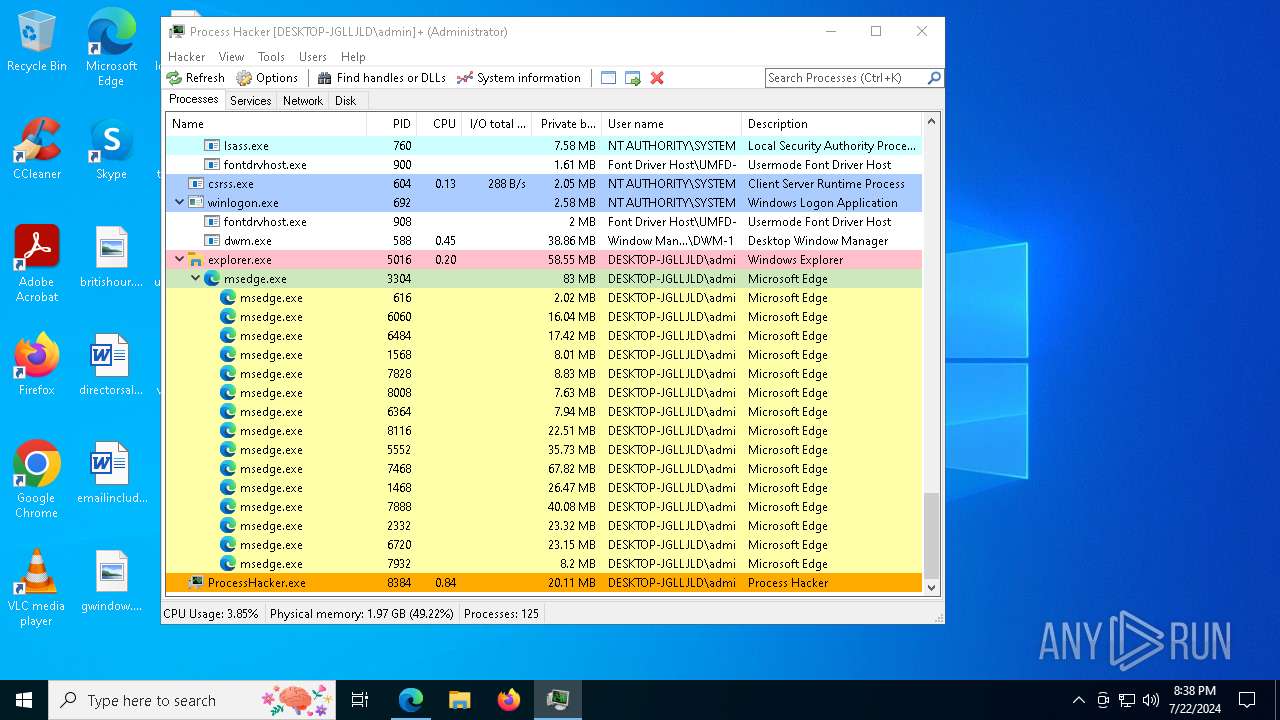1280x720 pixels.
Task: Open the Tools menu
Action: 271,57
